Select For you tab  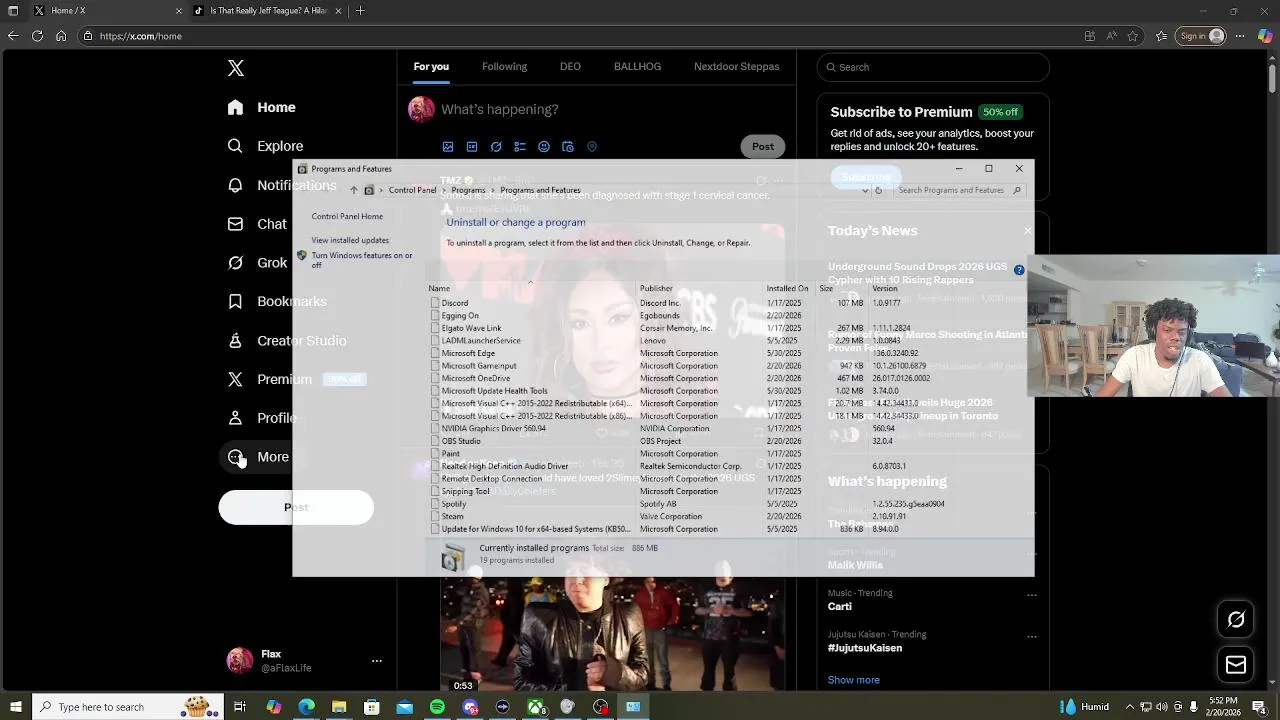[x=431, y=67]
